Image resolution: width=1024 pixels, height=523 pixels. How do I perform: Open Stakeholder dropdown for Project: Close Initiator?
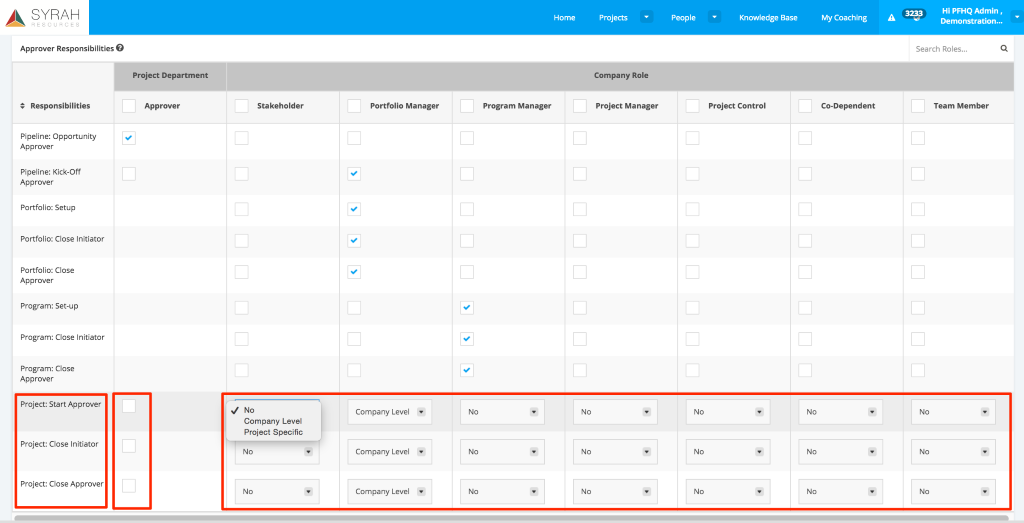tap(277, 452)
